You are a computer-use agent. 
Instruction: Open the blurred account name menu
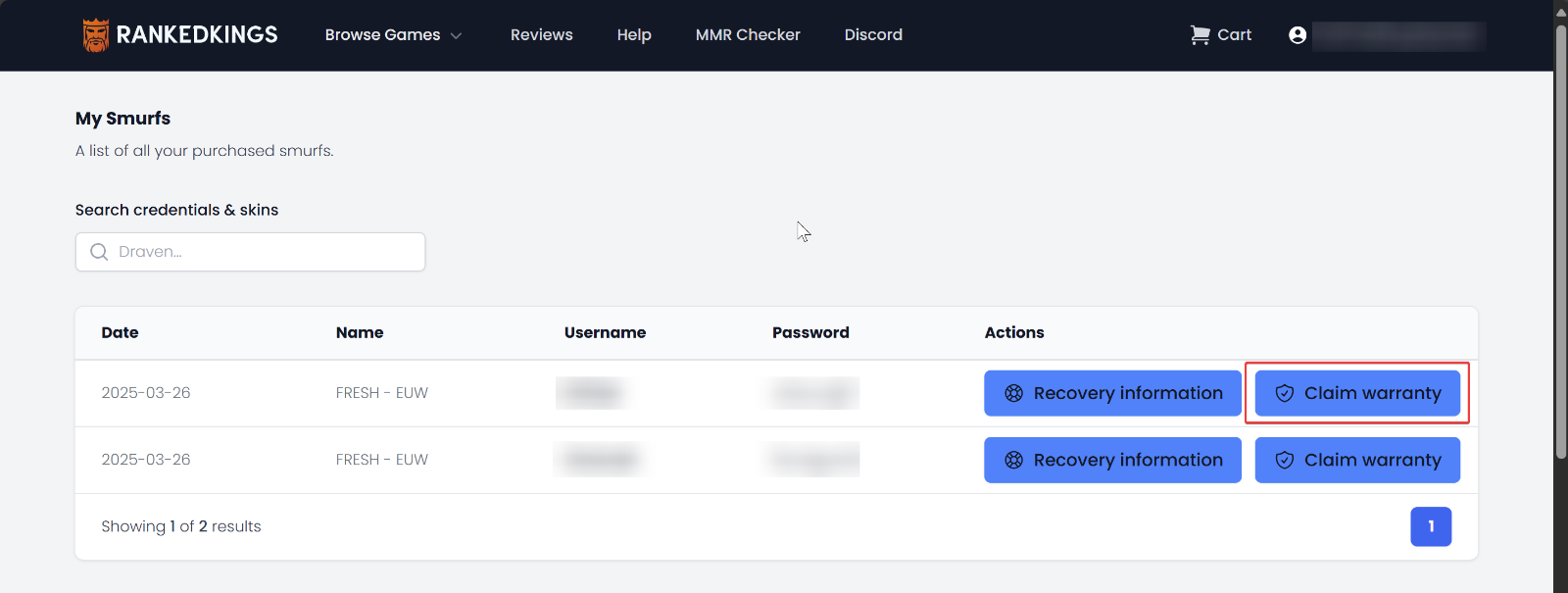[x=1398, y=36]
